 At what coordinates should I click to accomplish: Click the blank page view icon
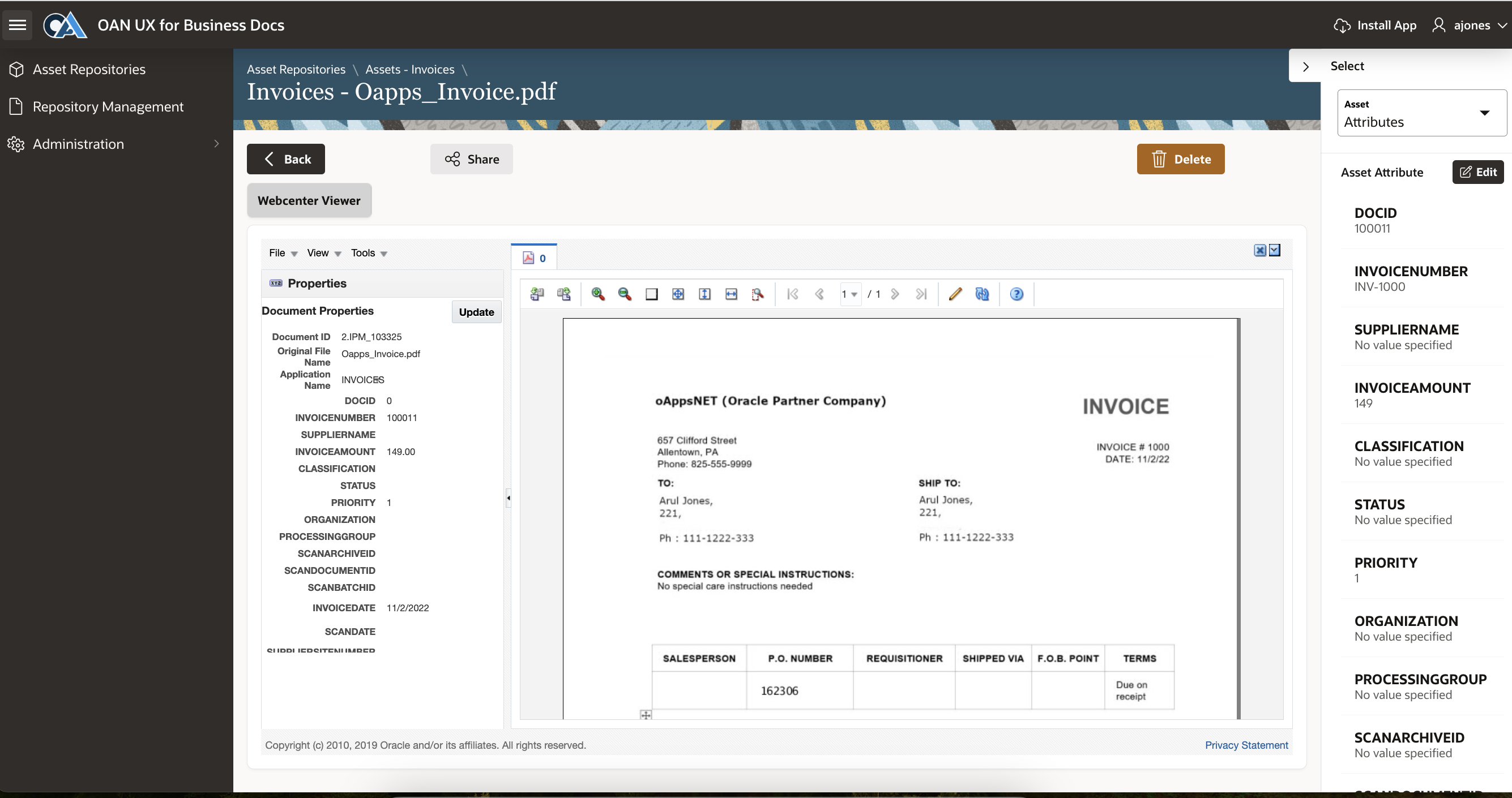pyautogui.click(x=652, y=294)
